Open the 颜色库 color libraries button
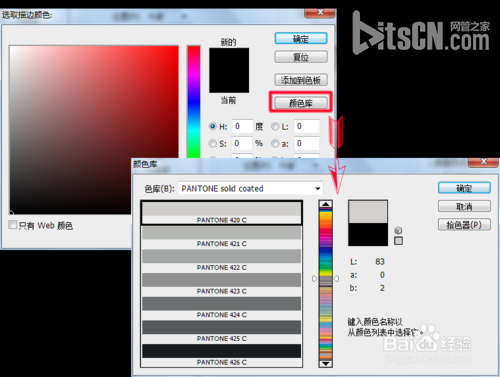Image resolution: width=500 pixels, height=377 pixels. click(x=301, y=103)
